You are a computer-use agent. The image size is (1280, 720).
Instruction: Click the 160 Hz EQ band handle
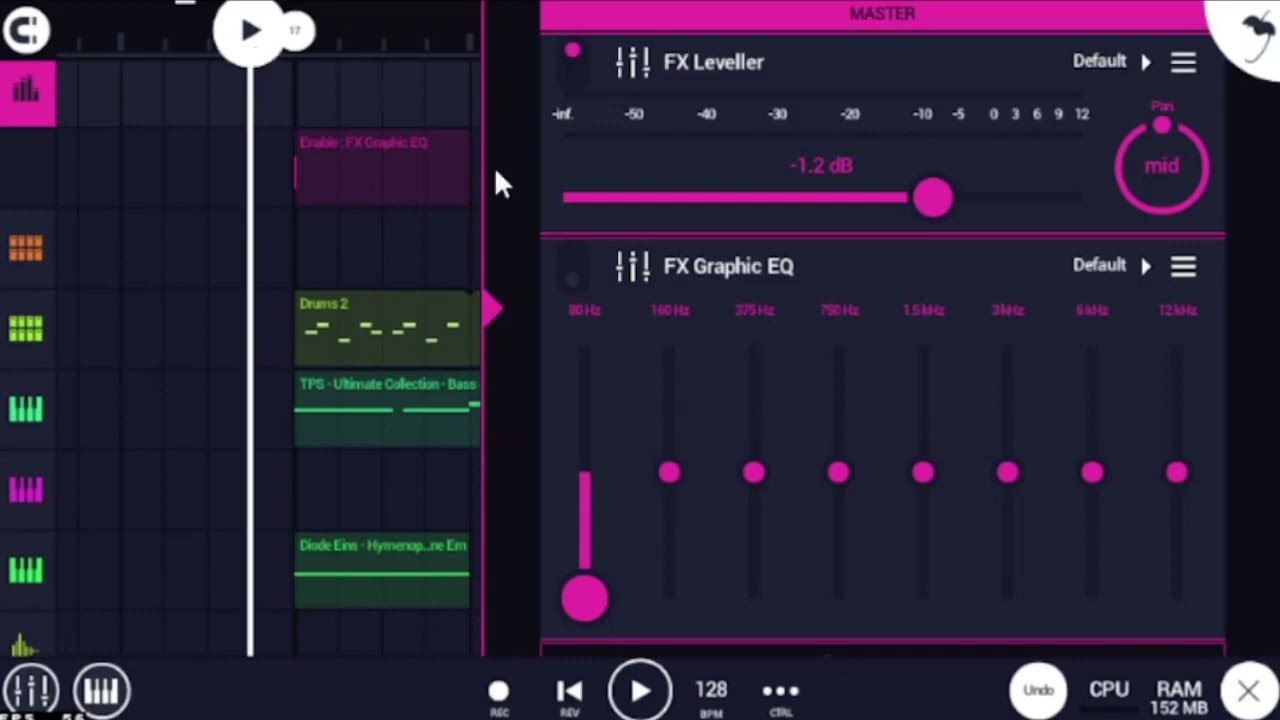pyautogui.click(x=669, y=472)
